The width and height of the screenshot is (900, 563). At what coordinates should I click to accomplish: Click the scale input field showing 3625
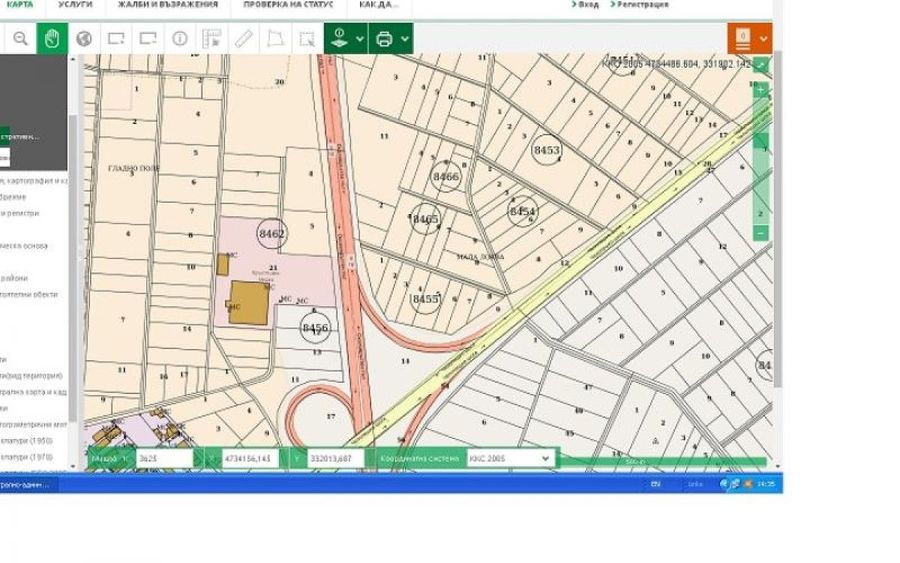click(x=163, y=458)
